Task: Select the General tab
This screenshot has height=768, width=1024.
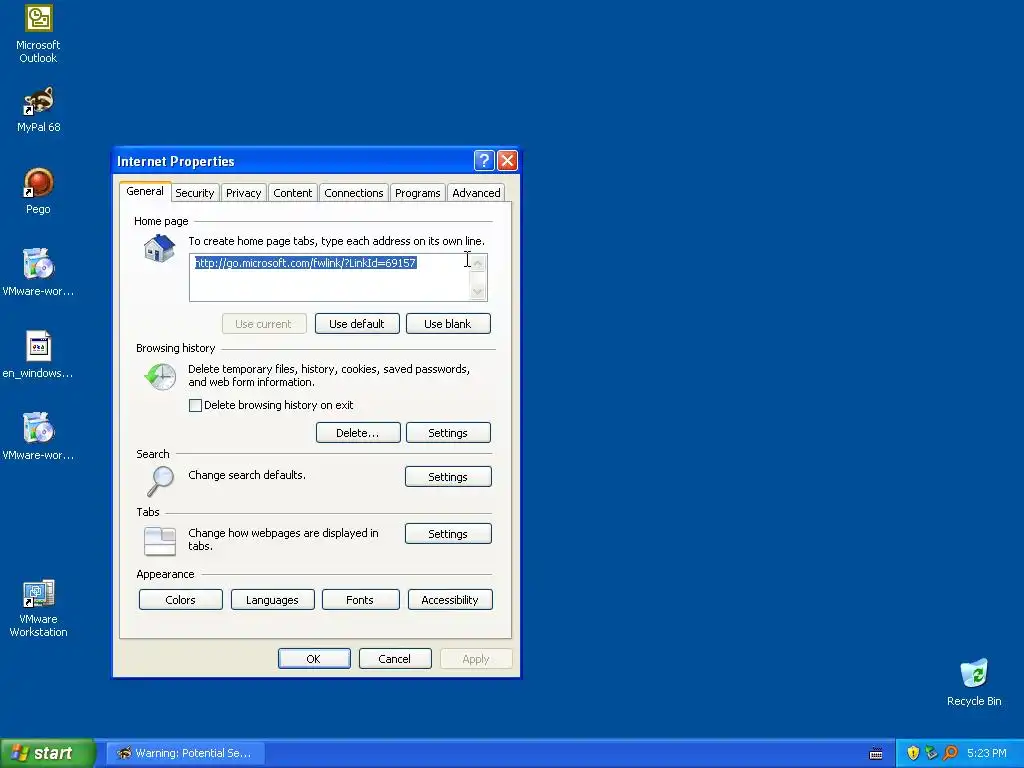Action: [x=145, y=191]
